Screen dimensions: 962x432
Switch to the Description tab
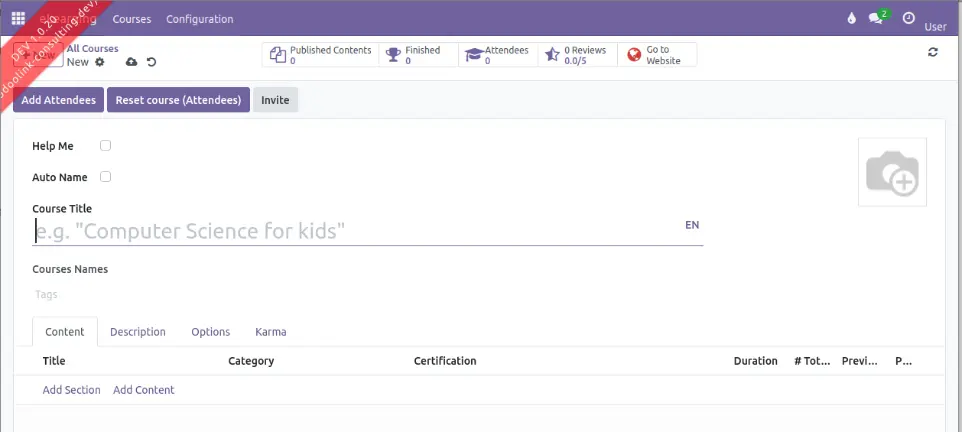138,332
